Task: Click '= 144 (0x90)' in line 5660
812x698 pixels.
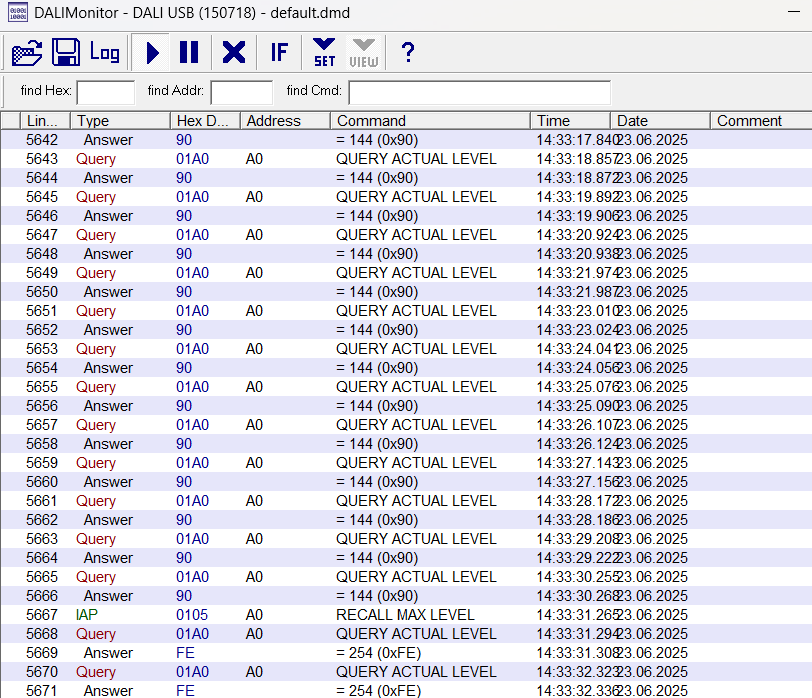Action: click(377, 482)
